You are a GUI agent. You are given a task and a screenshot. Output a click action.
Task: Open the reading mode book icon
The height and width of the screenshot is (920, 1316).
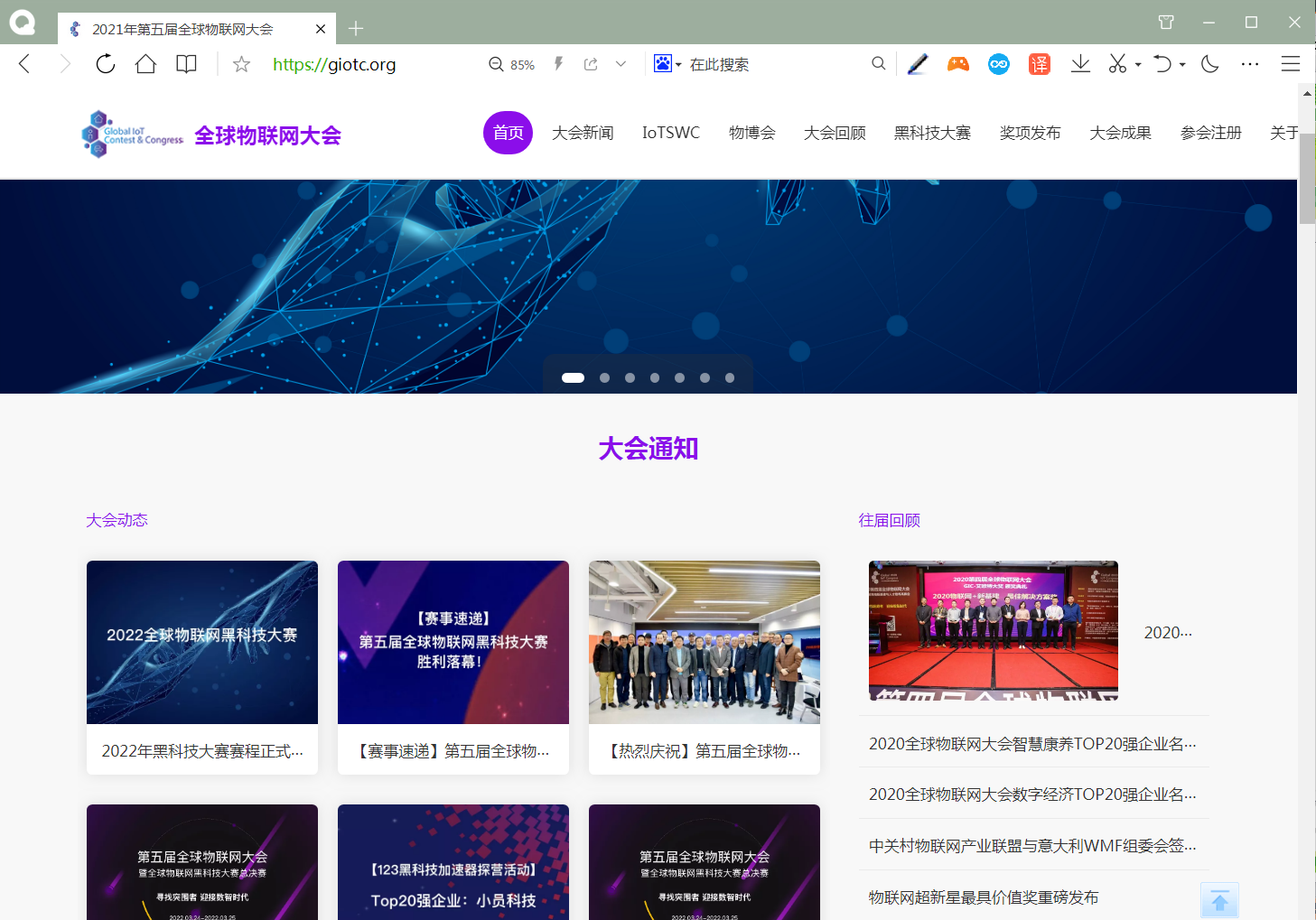tap(186, 64)
